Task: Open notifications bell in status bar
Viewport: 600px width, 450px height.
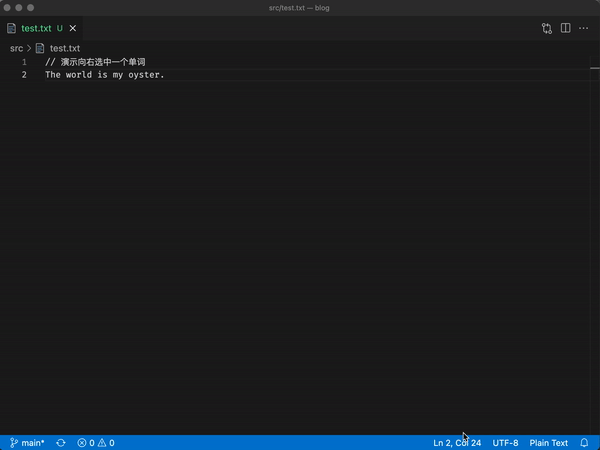Action: click(584, 443)
